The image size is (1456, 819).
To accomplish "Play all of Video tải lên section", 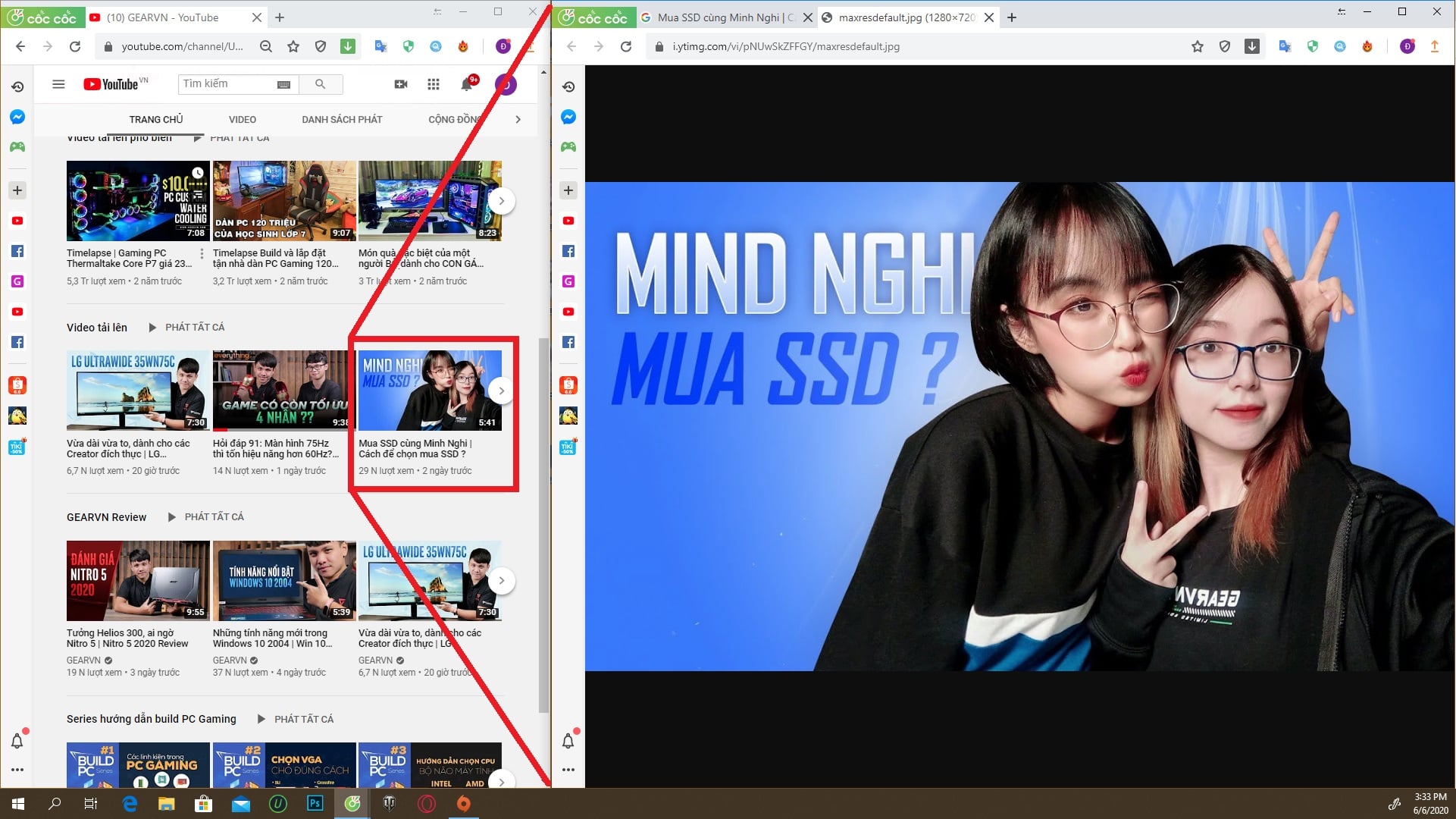I will [x=186, y=327].
